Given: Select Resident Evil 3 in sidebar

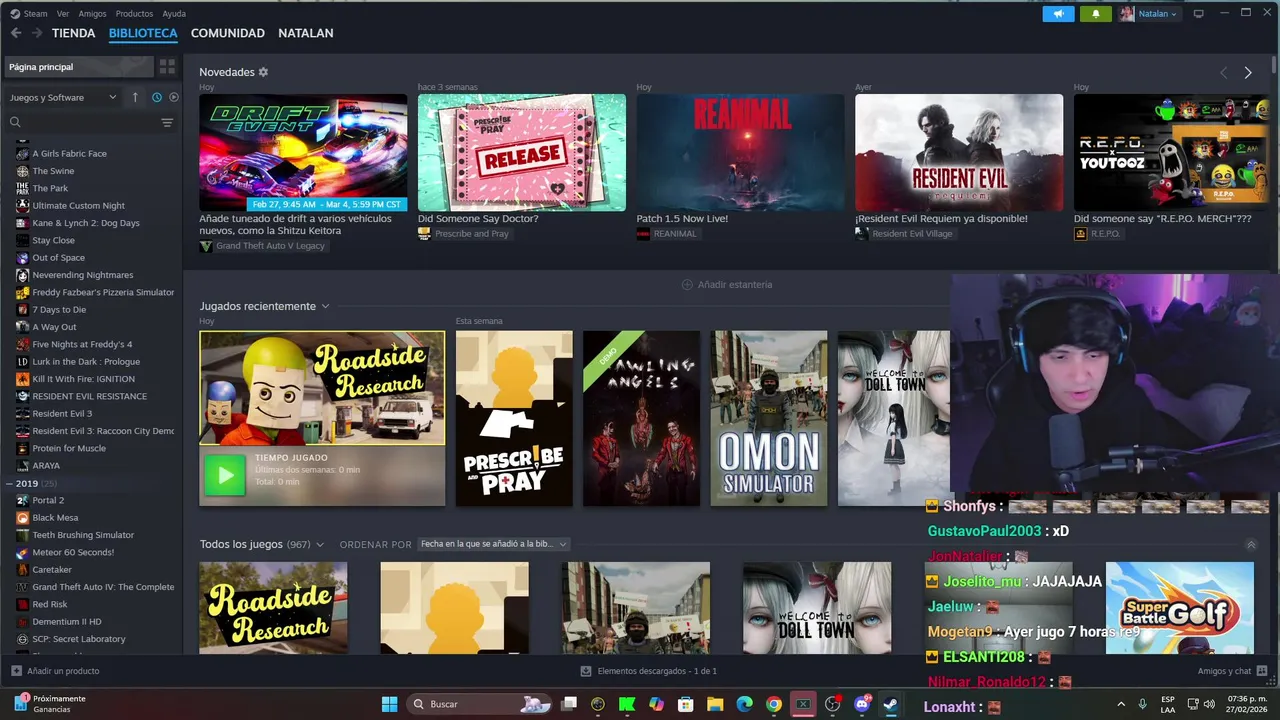Looking at the screenshot, I should point(62,414).
